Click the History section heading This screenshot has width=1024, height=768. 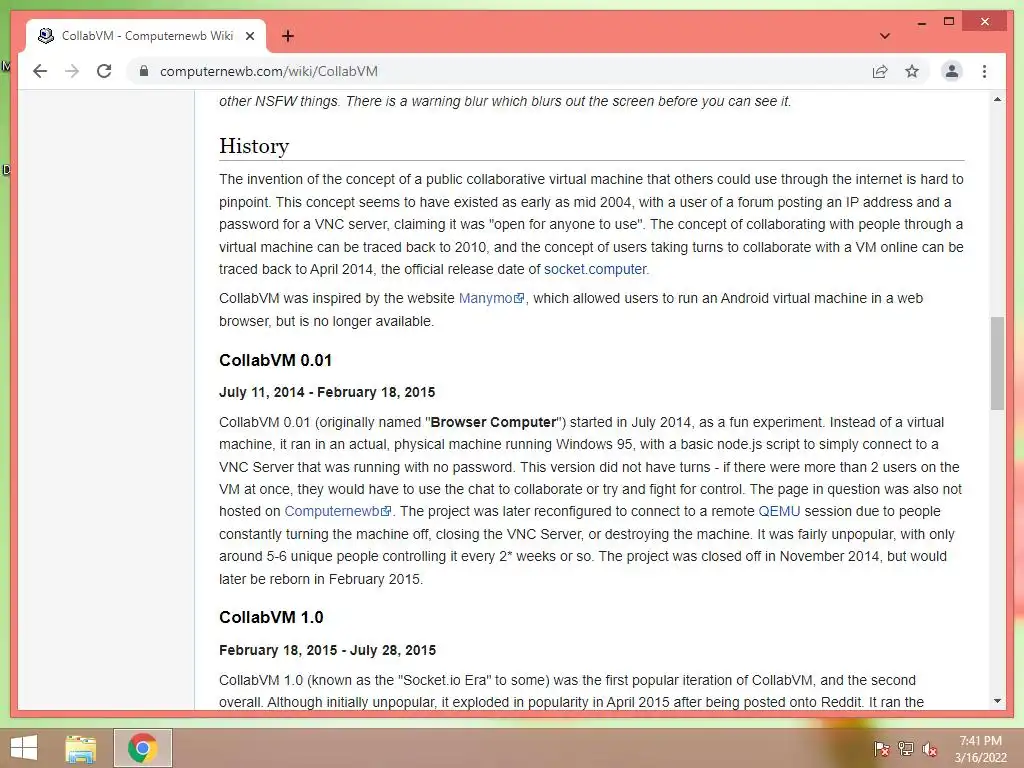pyautogui.click(x=254, y=146)
